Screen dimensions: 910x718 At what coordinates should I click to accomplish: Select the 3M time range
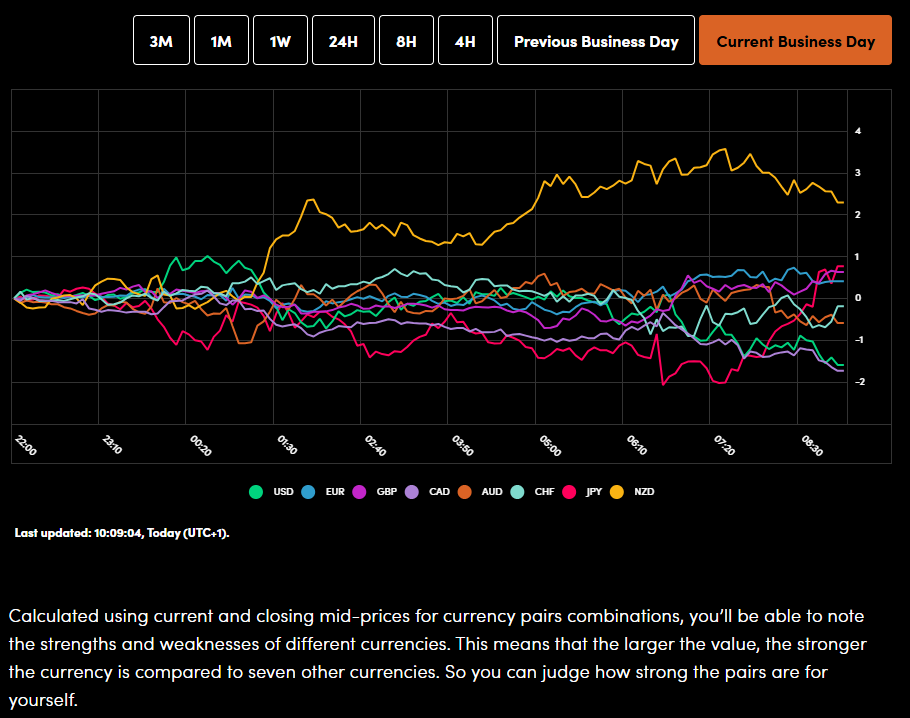161,41
